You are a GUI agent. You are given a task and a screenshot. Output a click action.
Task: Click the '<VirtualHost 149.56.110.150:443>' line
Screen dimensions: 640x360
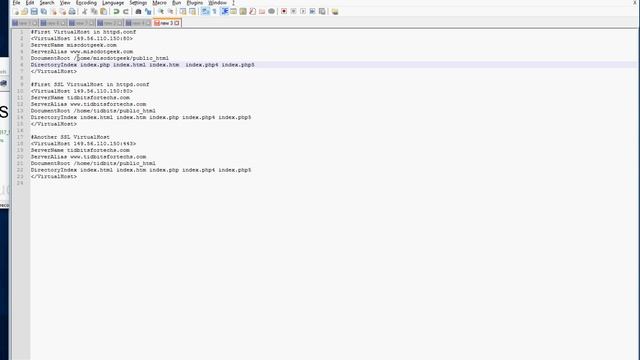(x=83, y=144)
